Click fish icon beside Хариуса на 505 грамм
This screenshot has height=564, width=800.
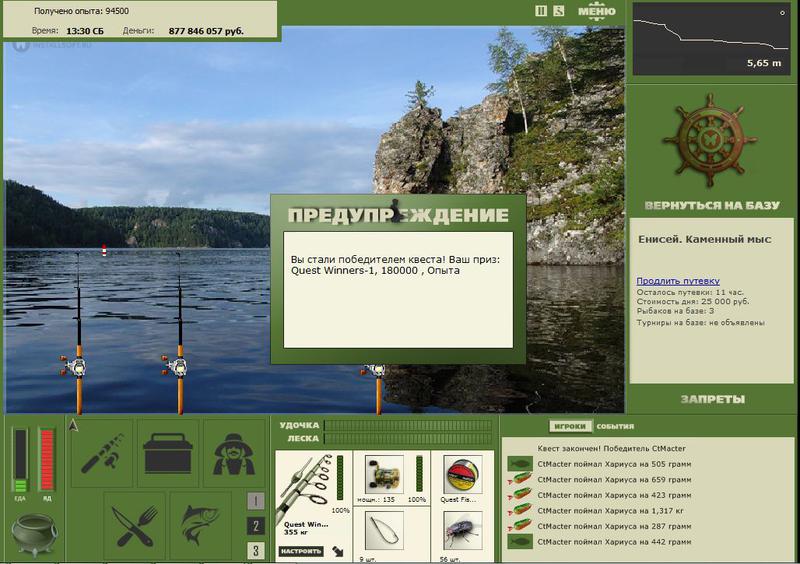click(x=520, y=464)
